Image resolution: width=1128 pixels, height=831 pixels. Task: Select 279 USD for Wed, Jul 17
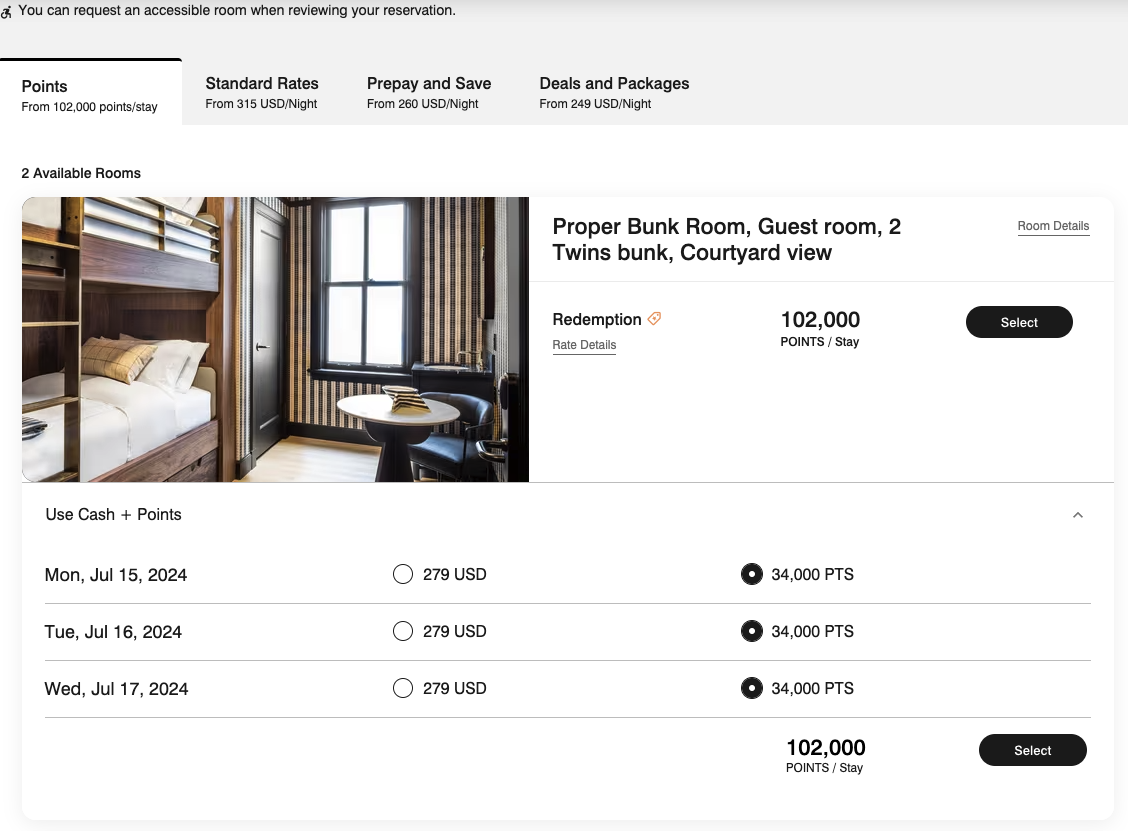coord(403,688)
